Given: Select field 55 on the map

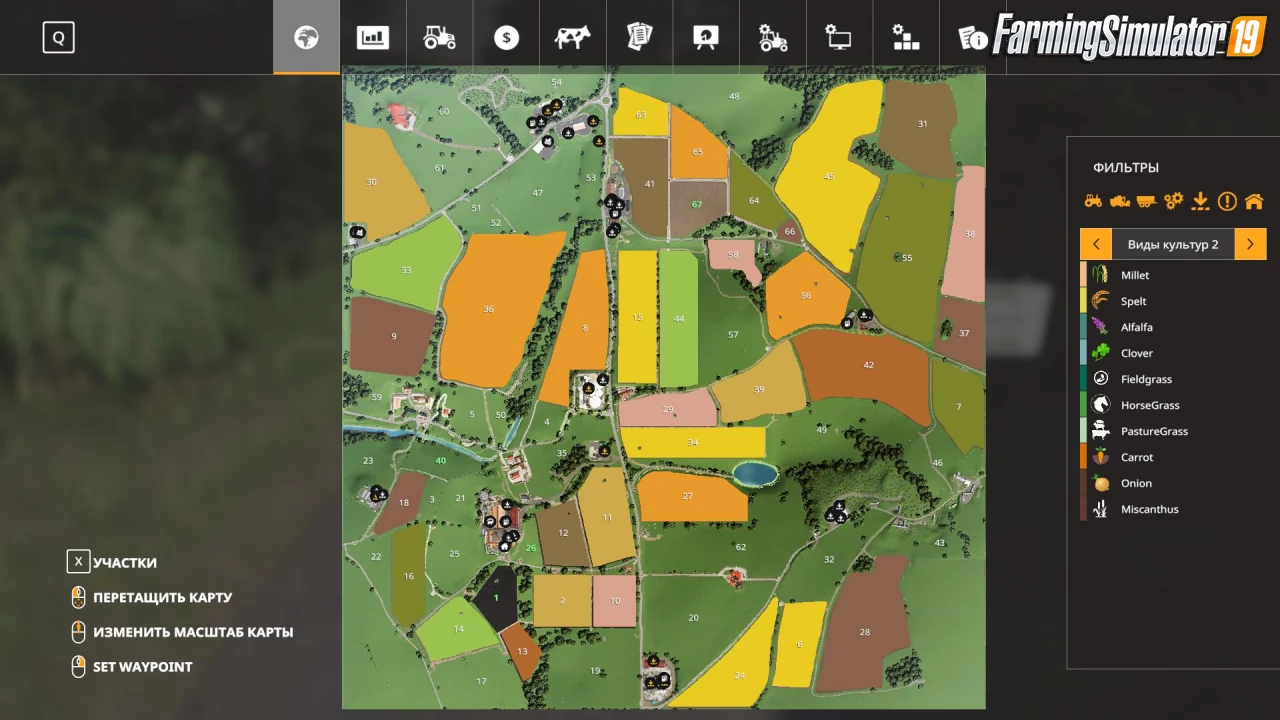Looking at the screenshot, I should (x=906, y=258).
